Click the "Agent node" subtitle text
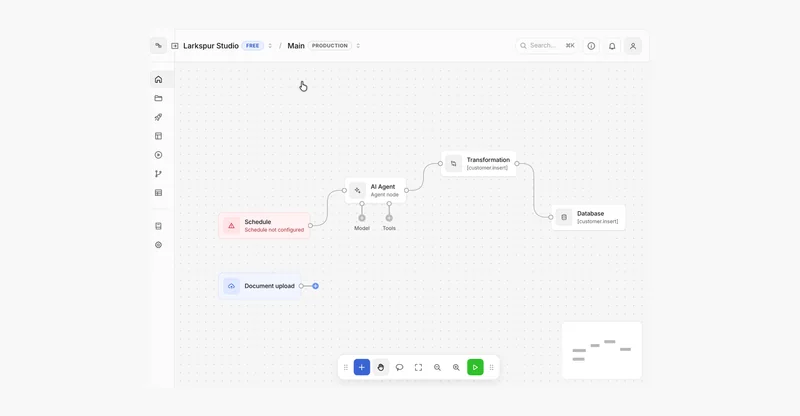 [385, 195]
